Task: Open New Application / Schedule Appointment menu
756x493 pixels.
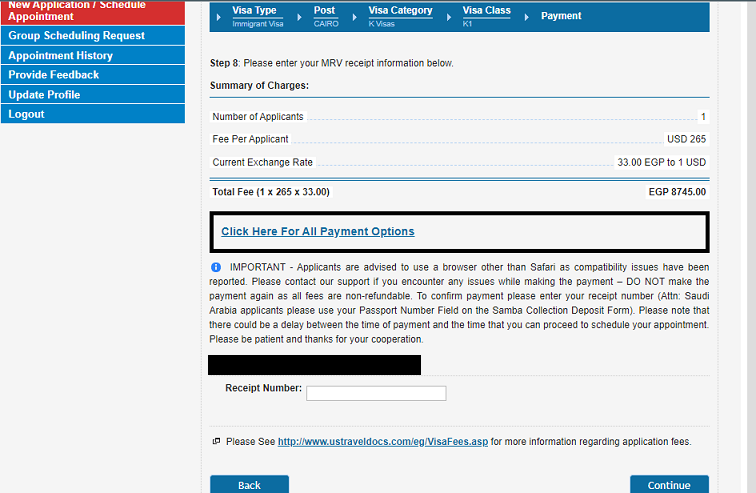Action: (93, 12)
